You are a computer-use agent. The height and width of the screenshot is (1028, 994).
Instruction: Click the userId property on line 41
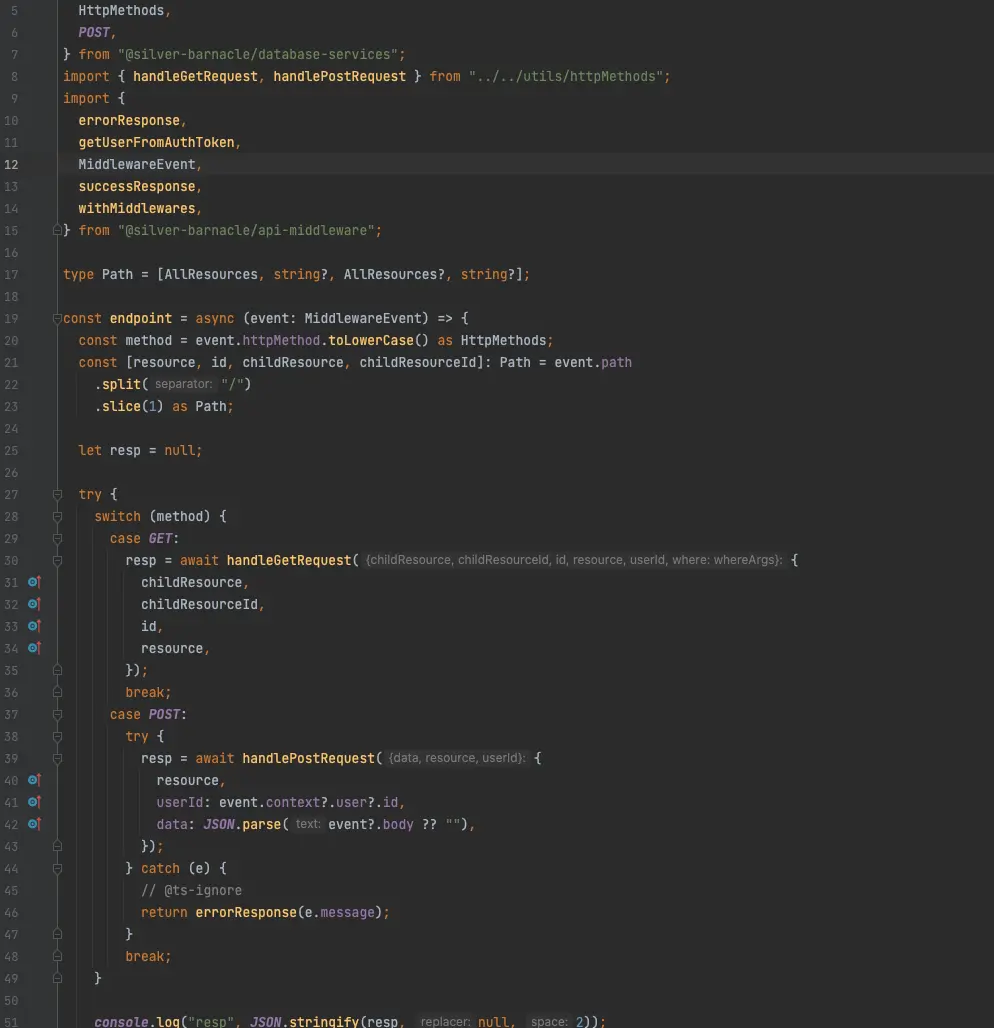click(x=180, y=802)
